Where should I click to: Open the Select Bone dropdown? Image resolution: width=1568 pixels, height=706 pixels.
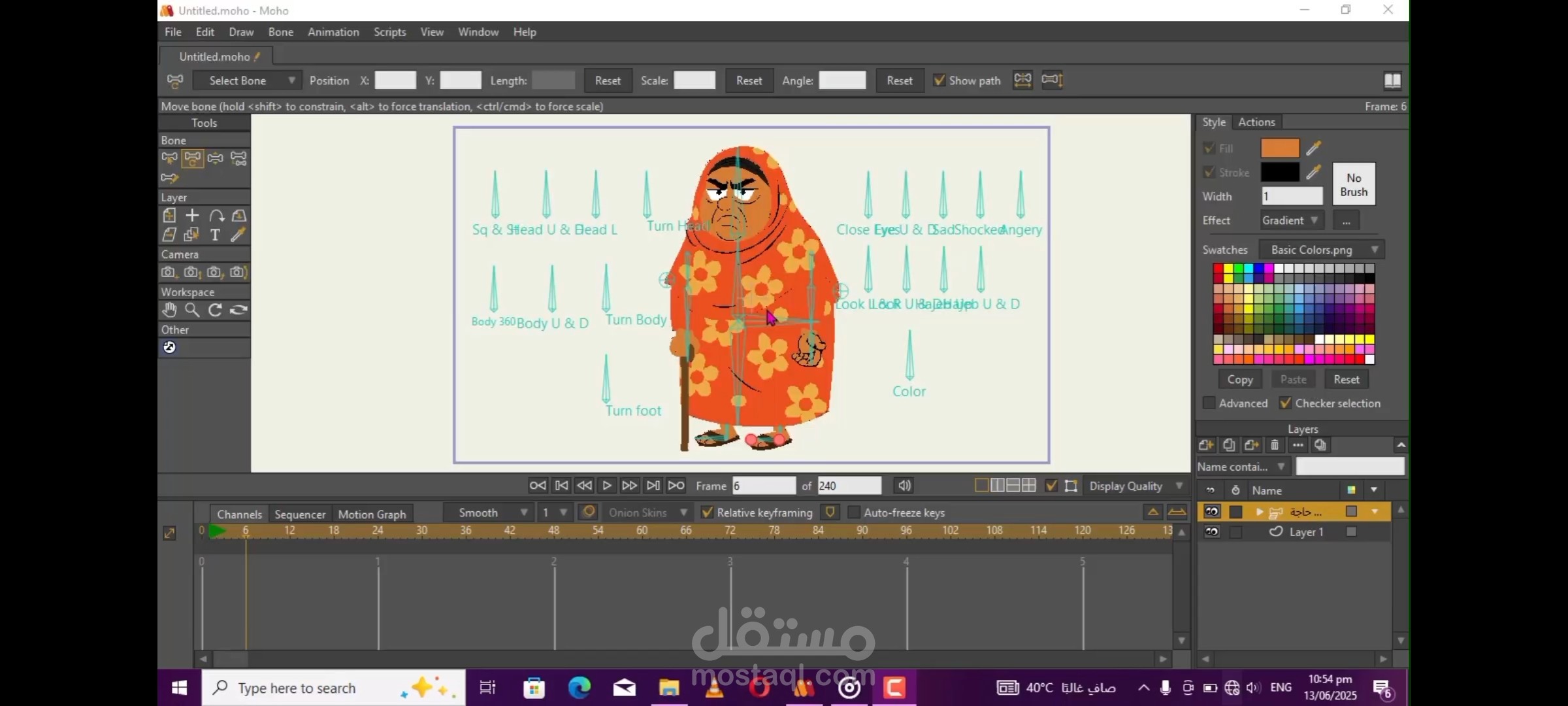point(248,80)
